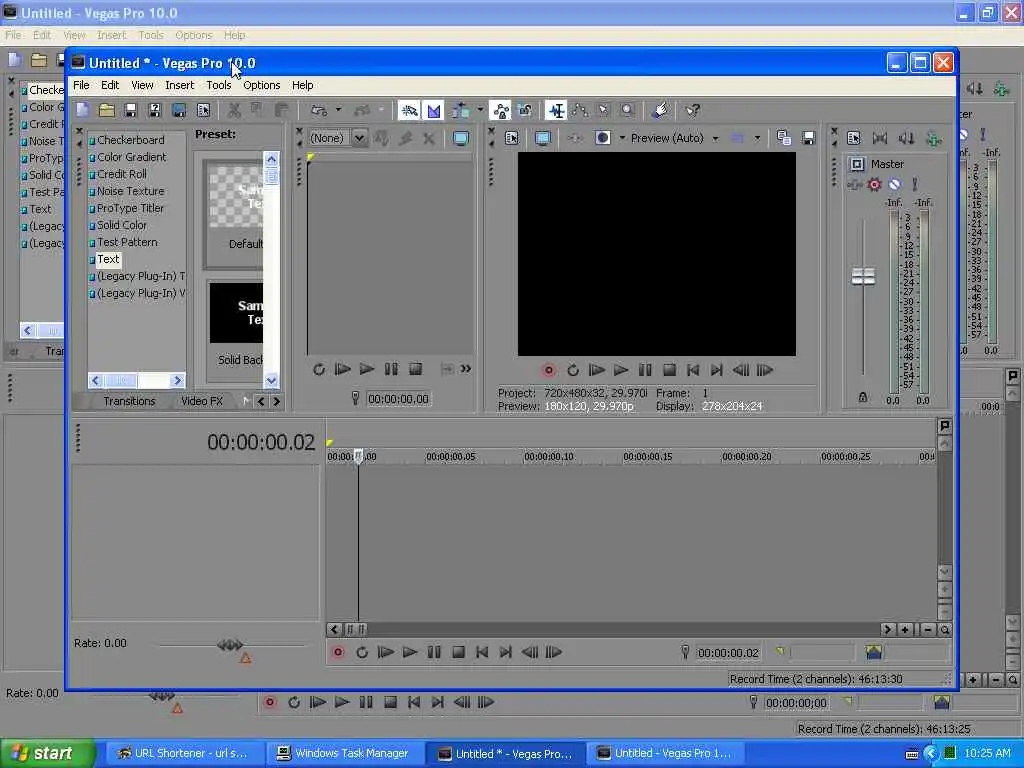Select Credit Roll generator
1024x768 pixels.
121,174
